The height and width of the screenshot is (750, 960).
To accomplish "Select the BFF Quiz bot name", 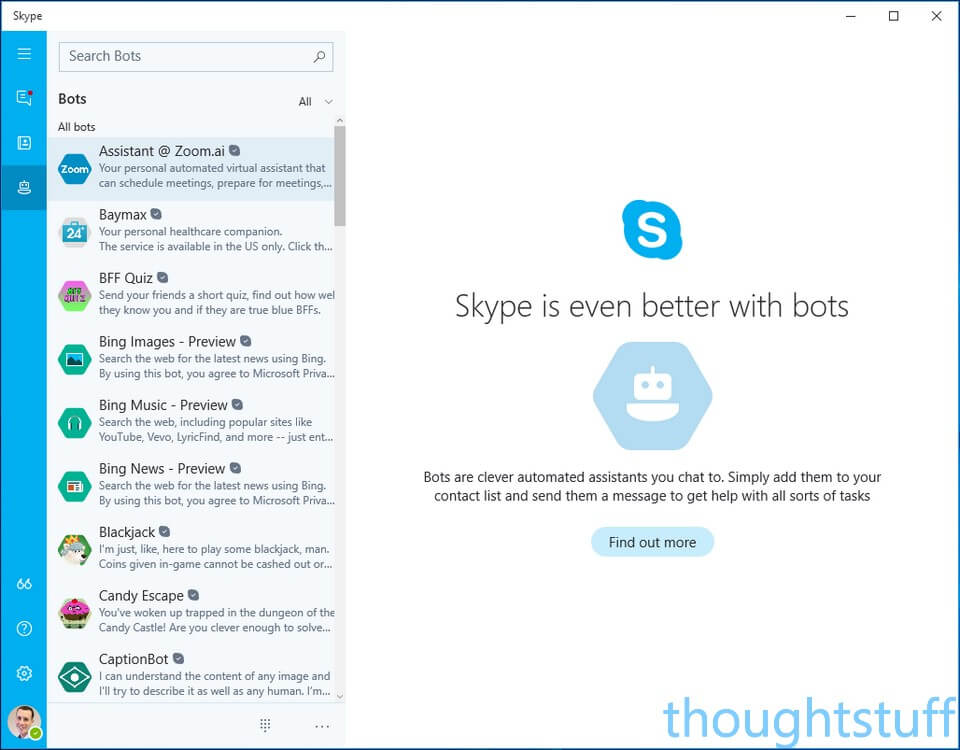I will coord(126,278).
